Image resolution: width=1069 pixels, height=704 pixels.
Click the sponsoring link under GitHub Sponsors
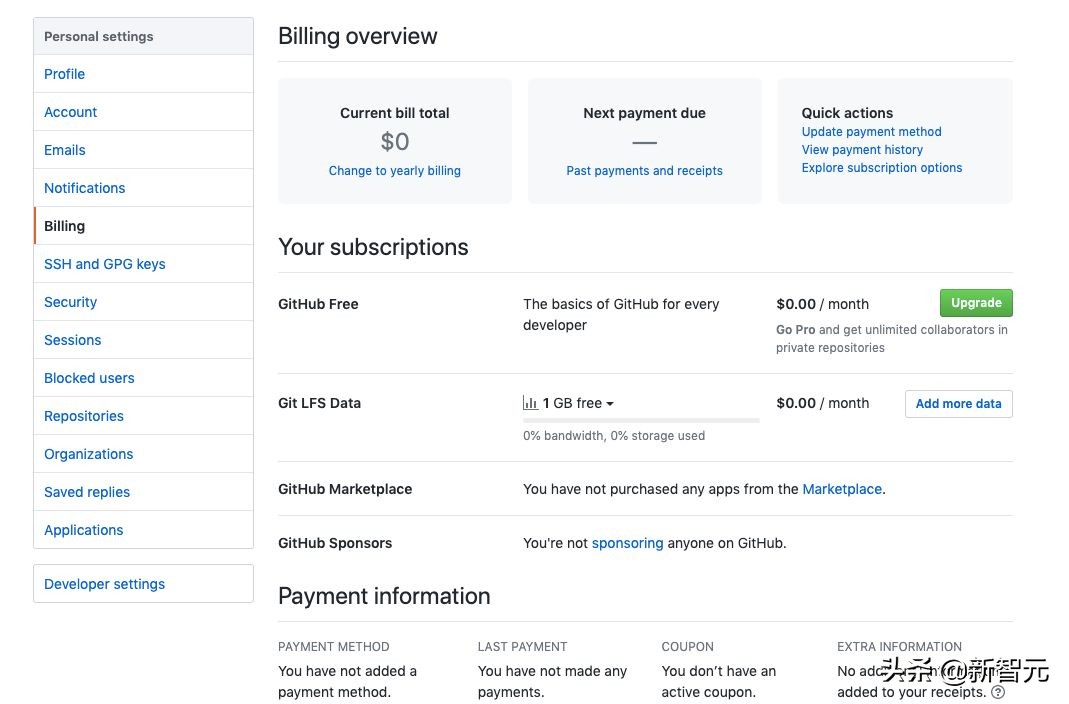(627, 543)
